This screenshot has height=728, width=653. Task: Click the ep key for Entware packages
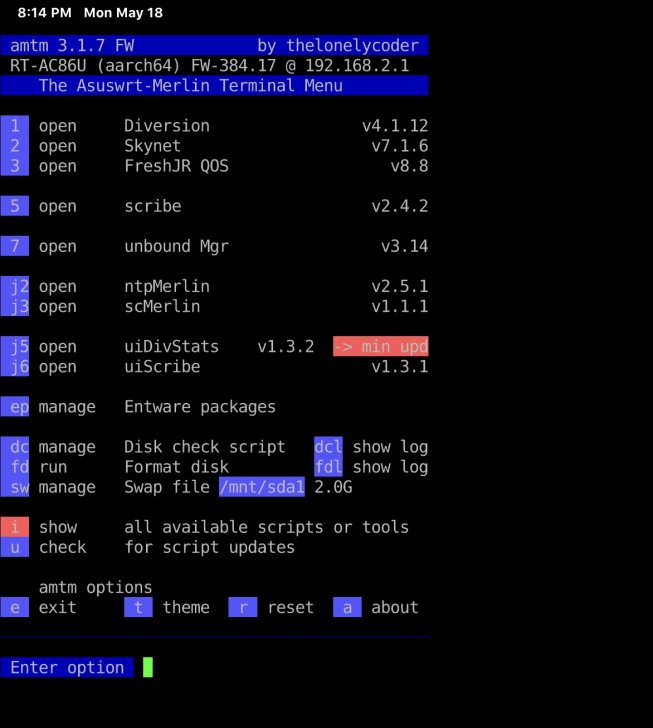pyautogui.click(x=14, y=407)
